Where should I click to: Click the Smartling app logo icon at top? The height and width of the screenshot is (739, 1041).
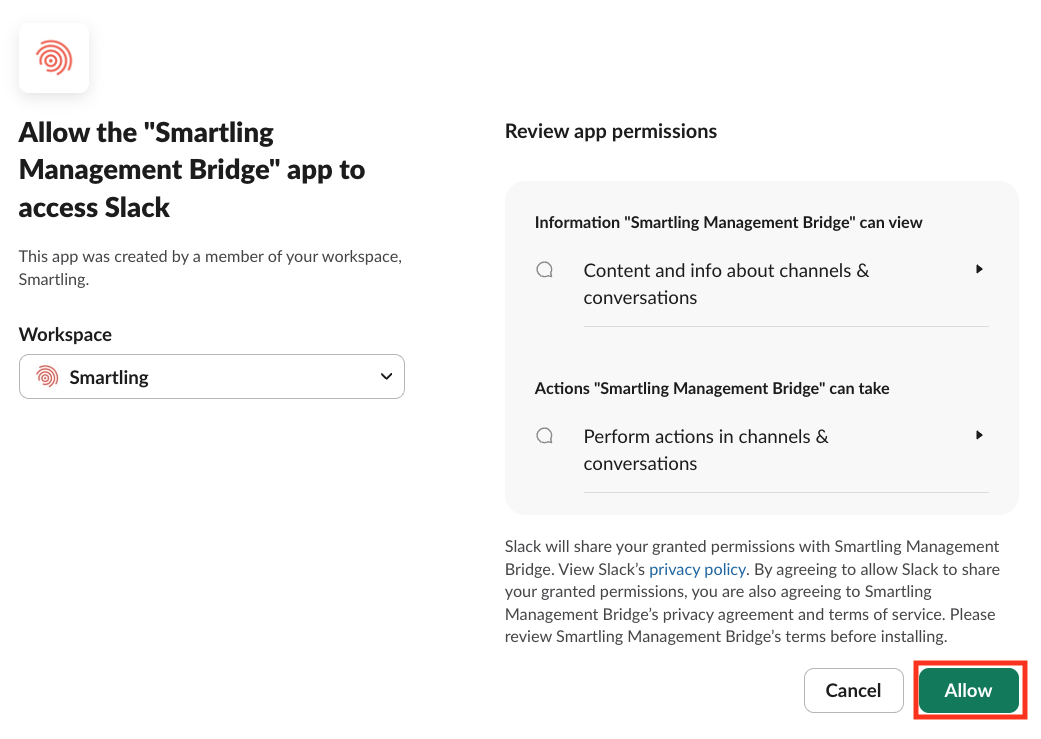(x=54, y=58)
